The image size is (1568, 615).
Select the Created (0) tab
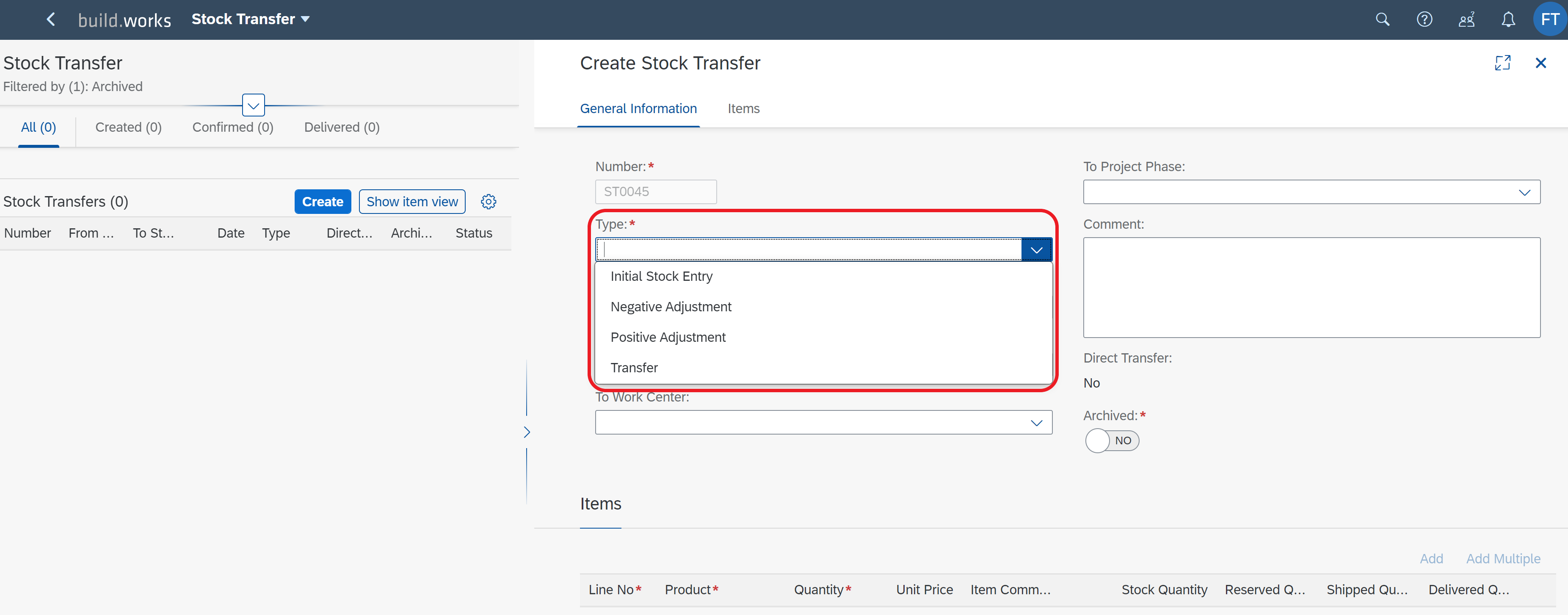pyautogui.click(x=128, y=127)
